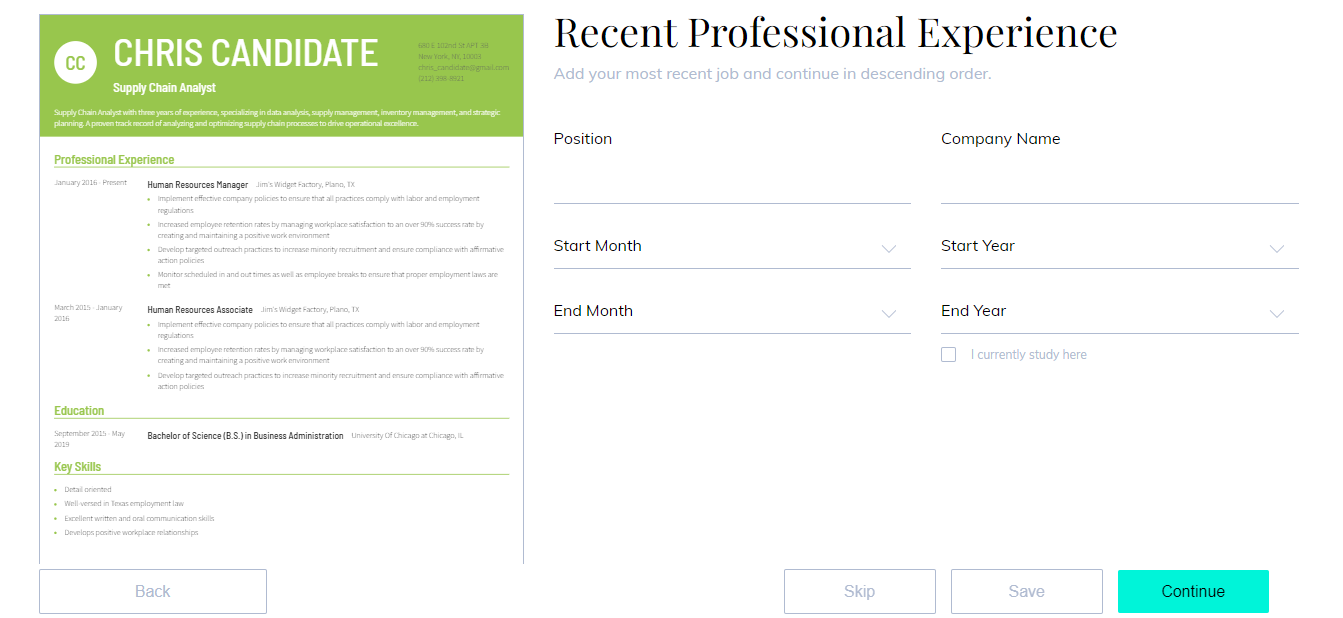Screen dimensions: 1343x618
Task: Expand the End Month chevron arrow
Action: click(889, 314)
